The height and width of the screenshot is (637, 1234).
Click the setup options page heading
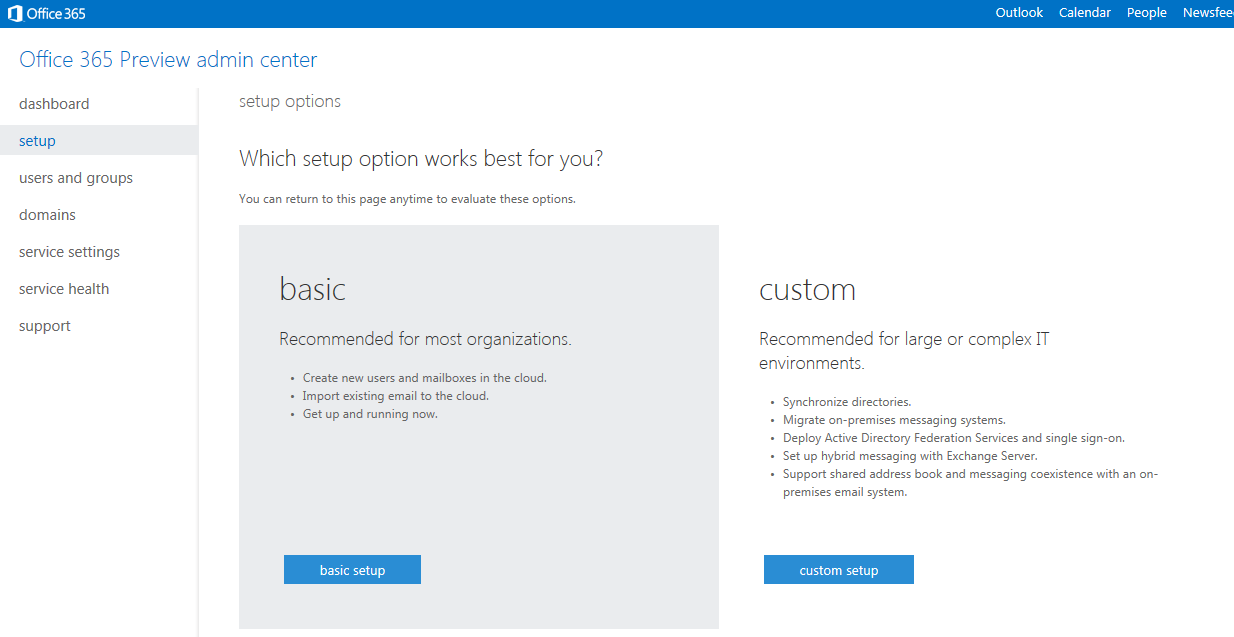tap(290, 101)
